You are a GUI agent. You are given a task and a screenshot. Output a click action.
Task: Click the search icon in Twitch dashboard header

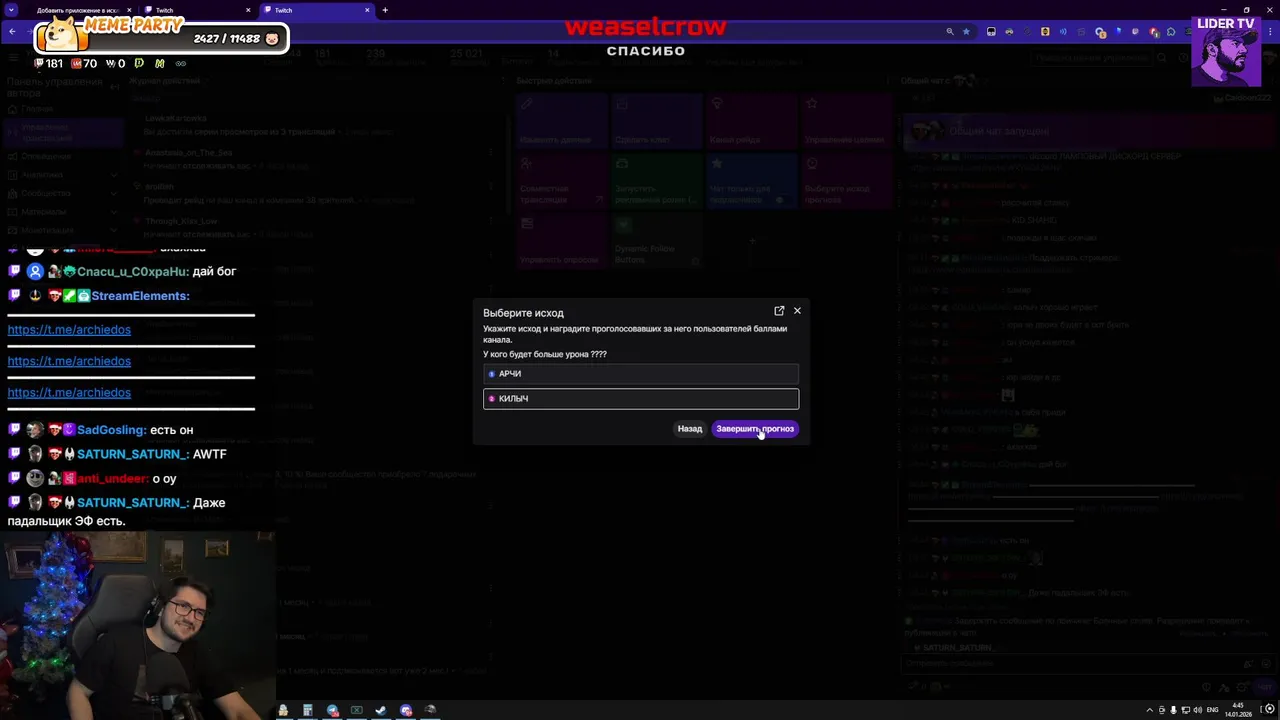pos(1161,58)
